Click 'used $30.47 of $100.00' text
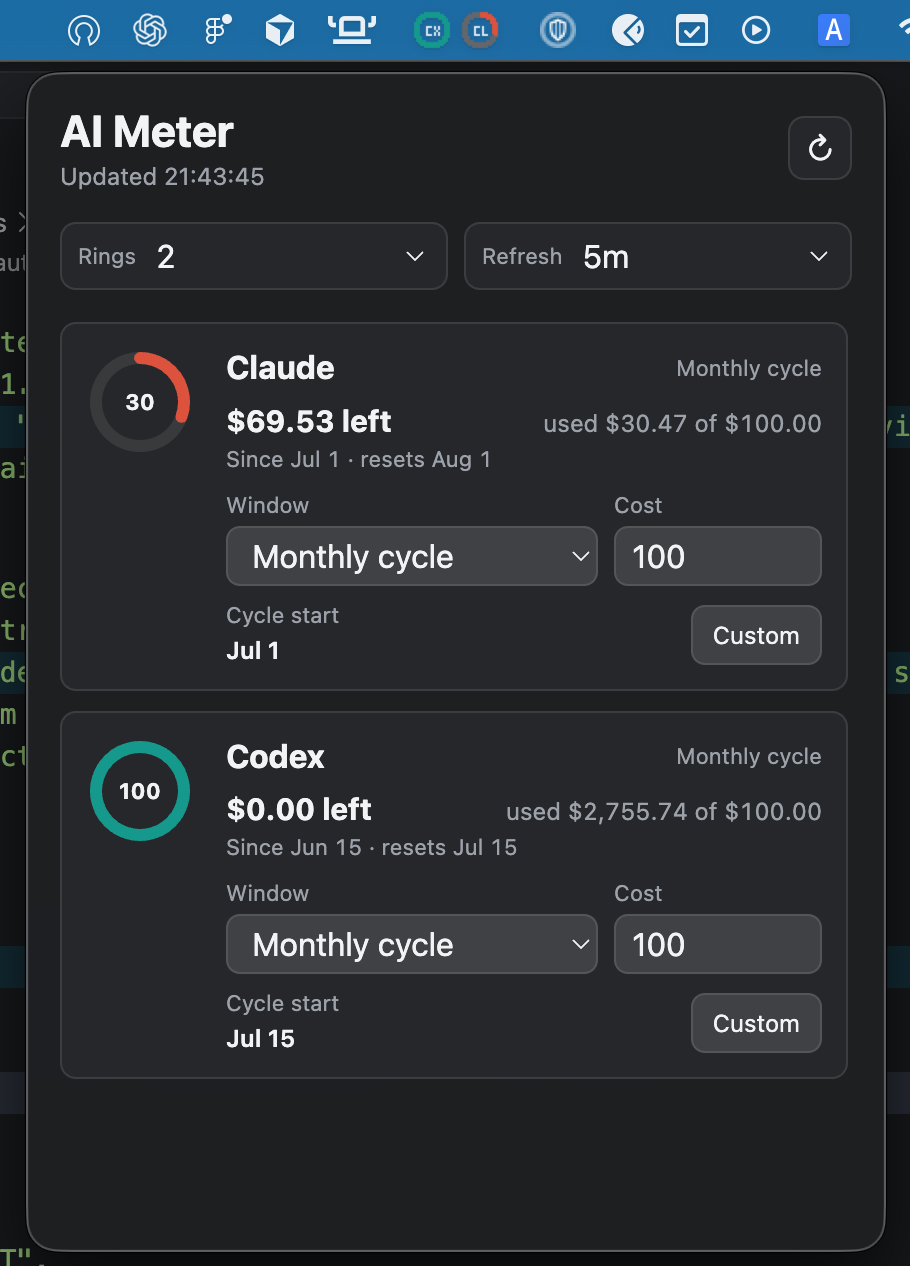This screenshot has width=910, height=1266. point(682,424)
